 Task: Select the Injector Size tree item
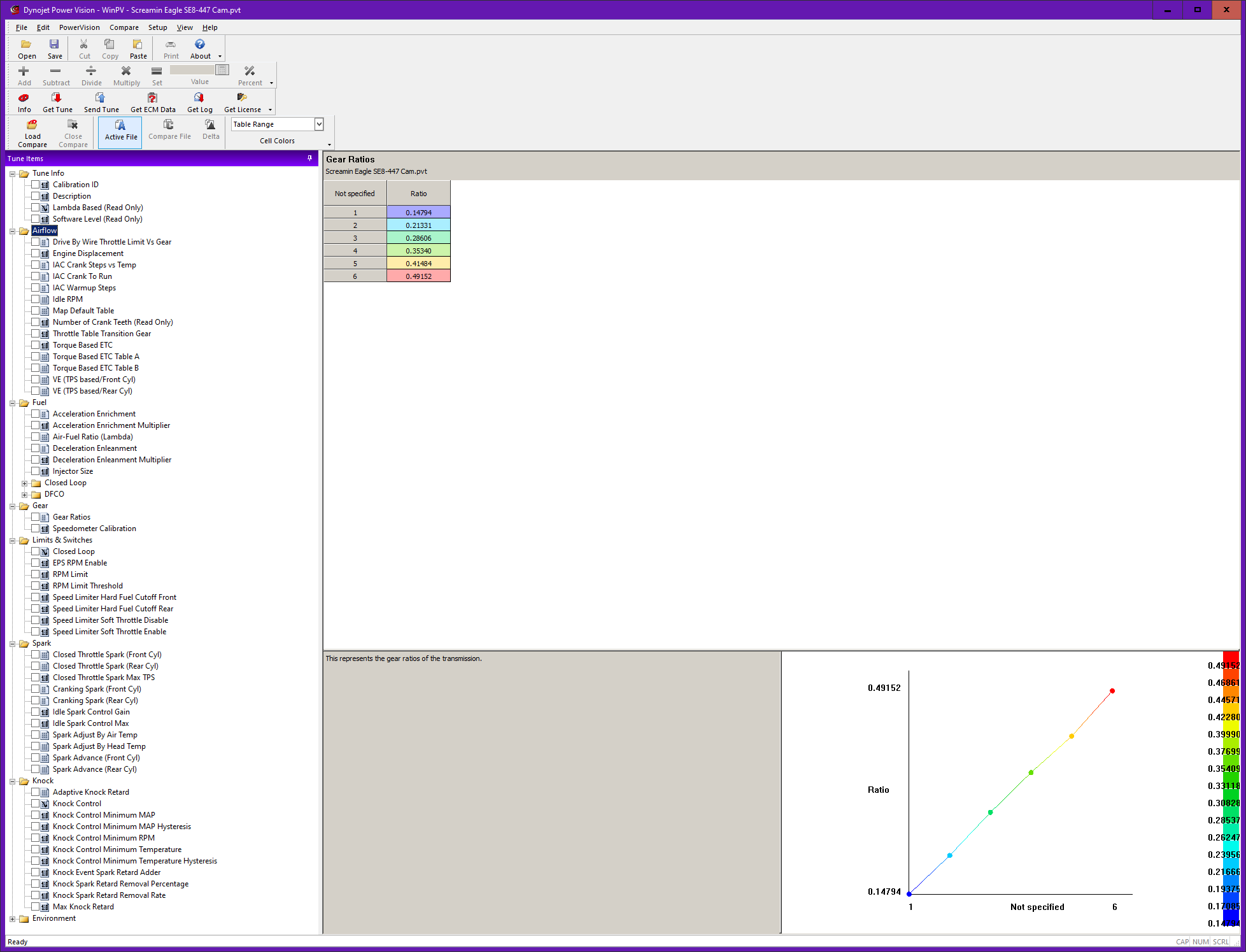coord(73,471)
